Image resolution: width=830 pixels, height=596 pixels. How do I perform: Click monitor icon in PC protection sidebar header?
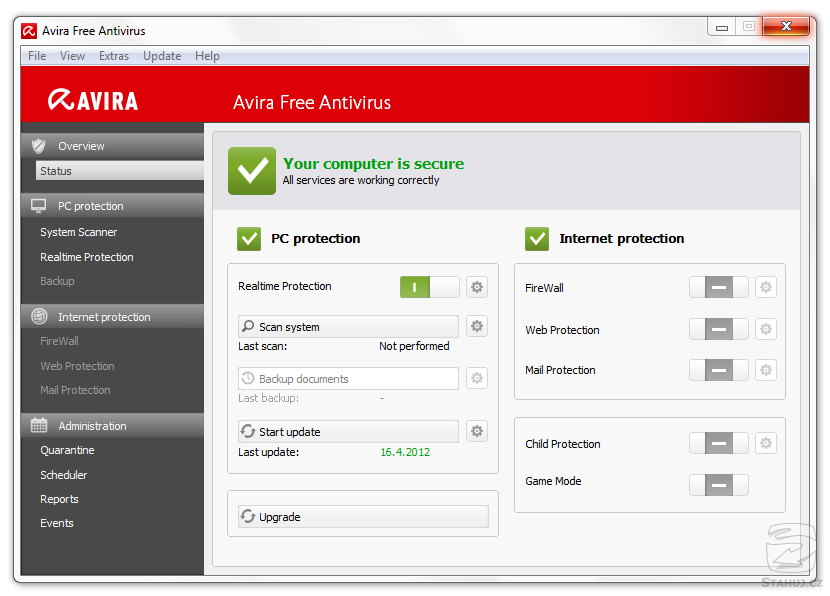coord(38,205)
